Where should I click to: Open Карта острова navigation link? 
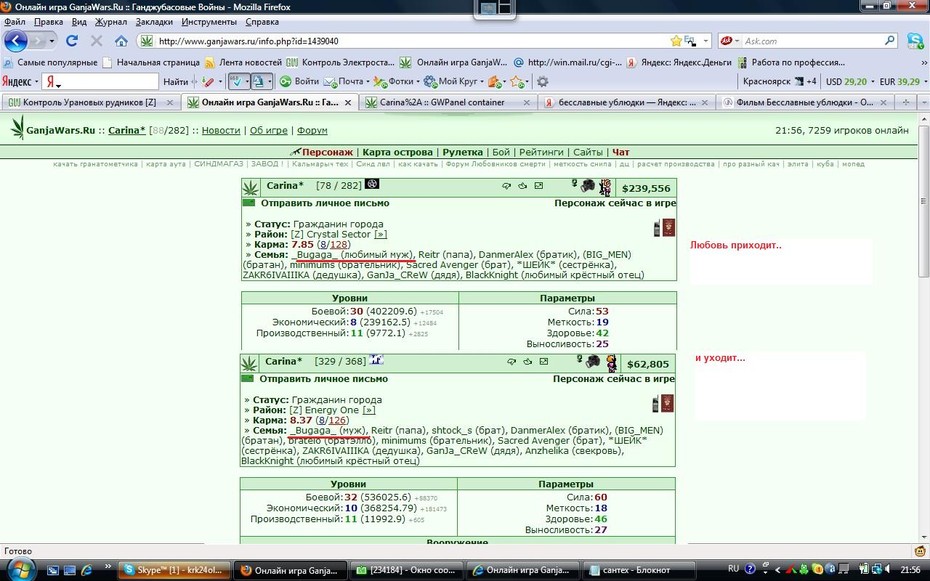[397, 152]
